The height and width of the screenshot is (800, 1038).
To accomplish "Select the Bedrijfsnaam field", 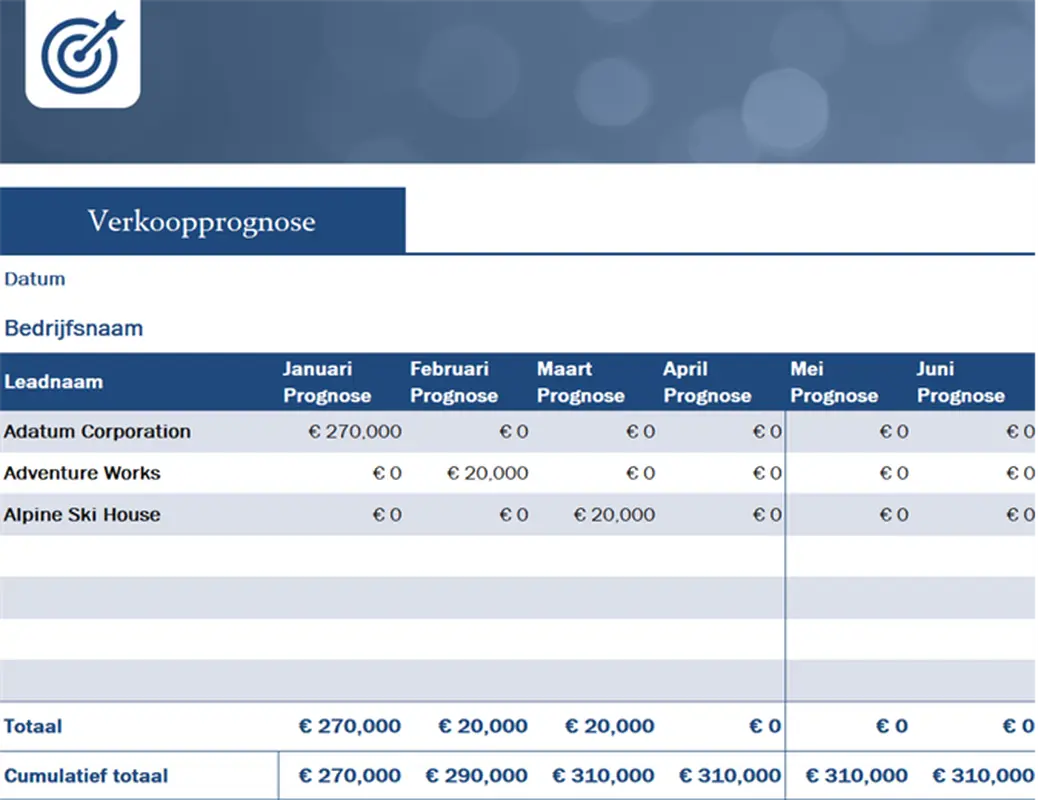I will pos(74,327).
